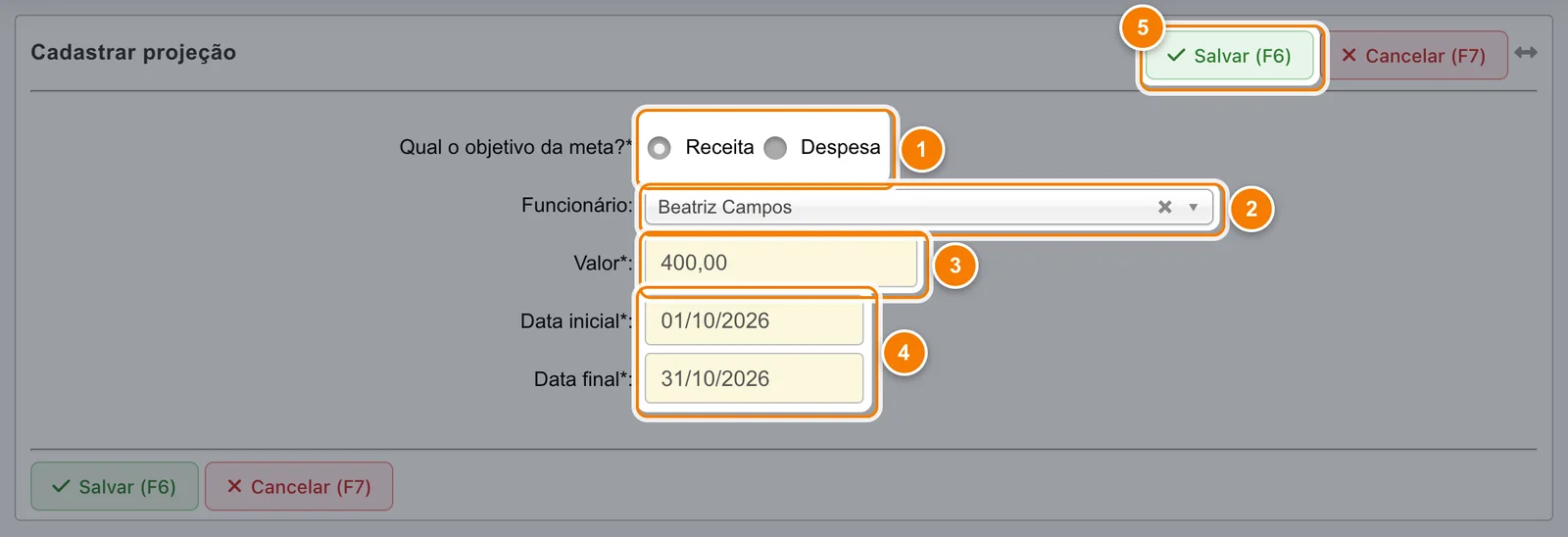Screen dimensions: 1568x537
Task: Click the Data inicial date field
Action: click(754, 320)
